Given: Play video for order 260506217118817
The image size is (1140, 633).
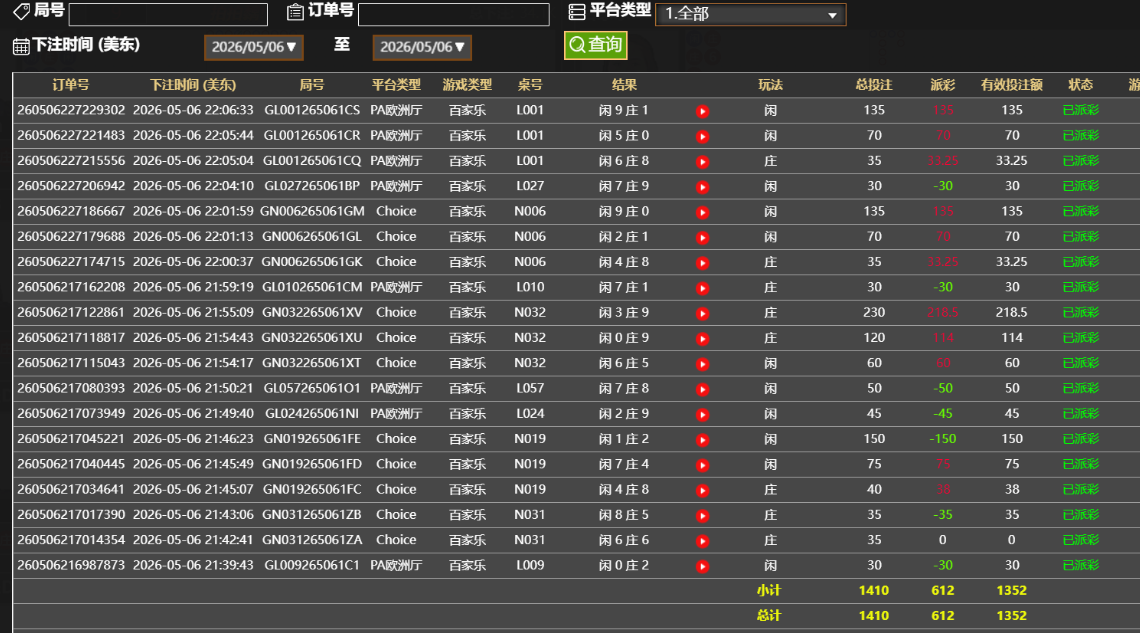Looking at the screenshot, I should [702, 339].
